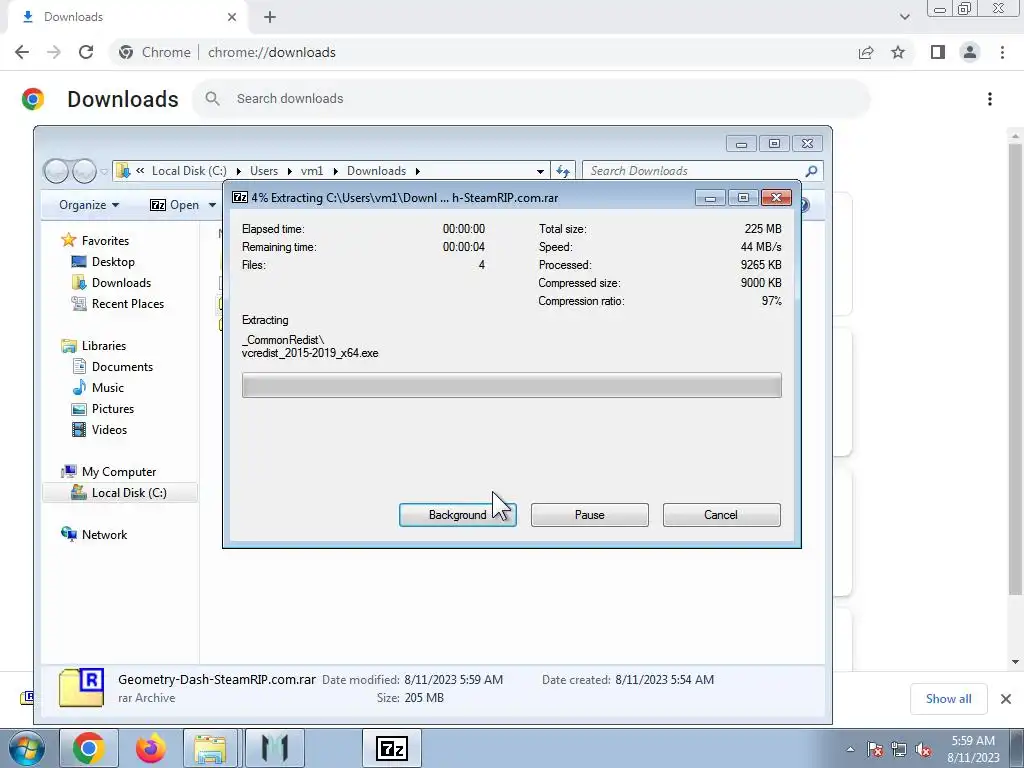The width and height of the screenshot is (1024, 768).
Task: Show hidden system tray icons
Action: coord(850,749)
